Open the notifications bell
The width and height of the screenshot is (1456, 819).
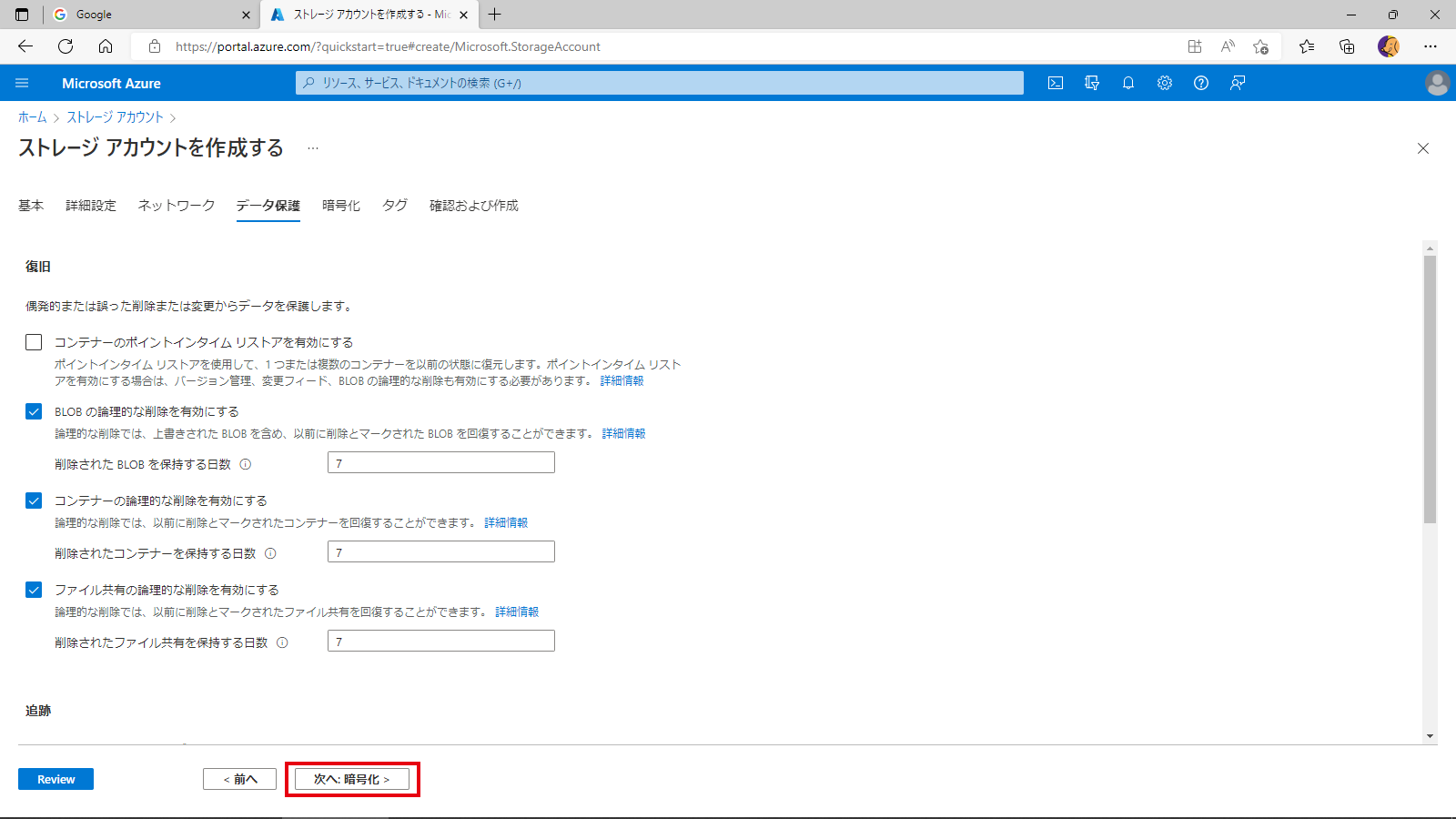tap(1128, 83)
